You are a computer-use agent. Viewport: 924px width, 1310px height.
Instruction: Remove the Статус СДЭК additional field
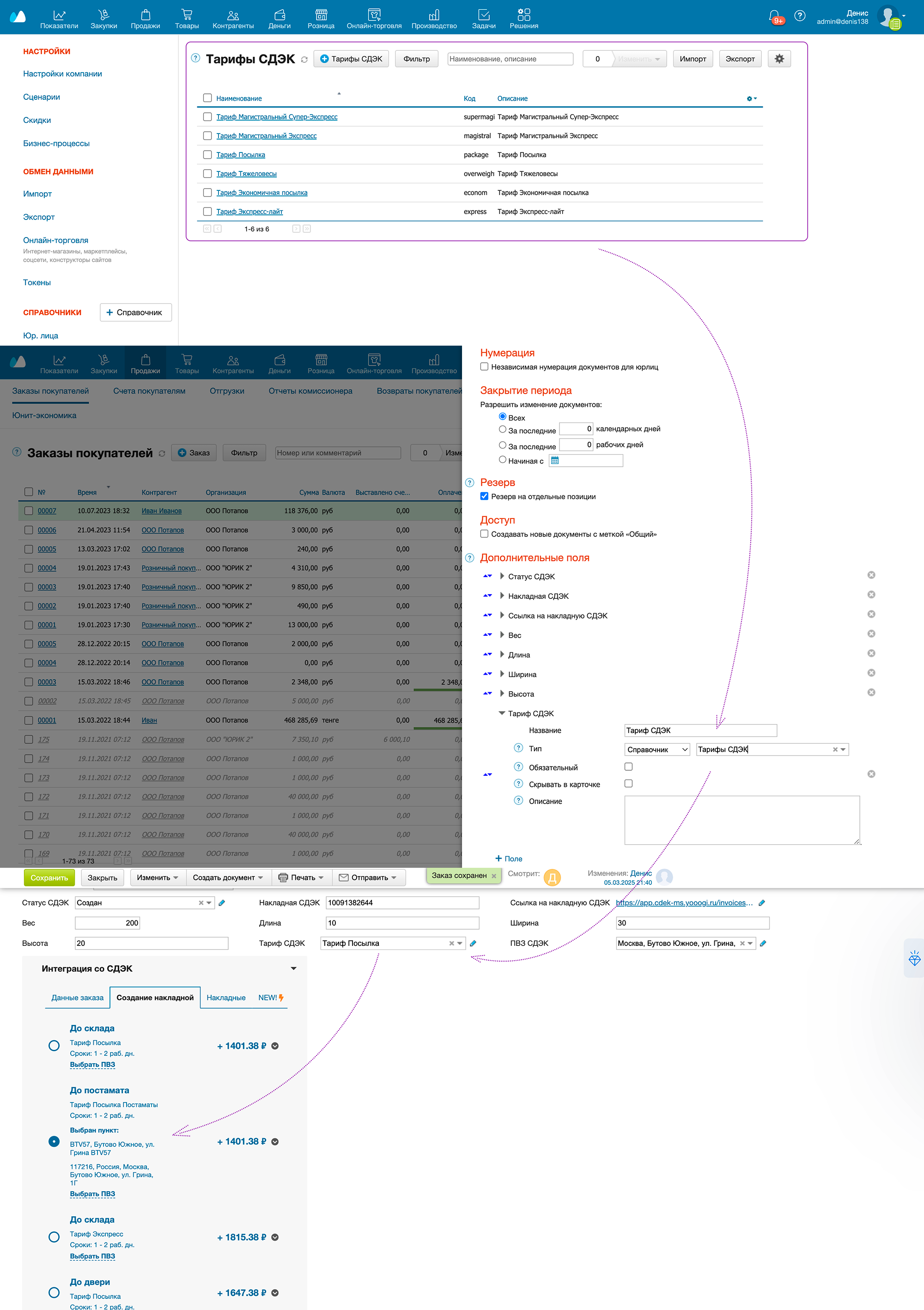871,575
